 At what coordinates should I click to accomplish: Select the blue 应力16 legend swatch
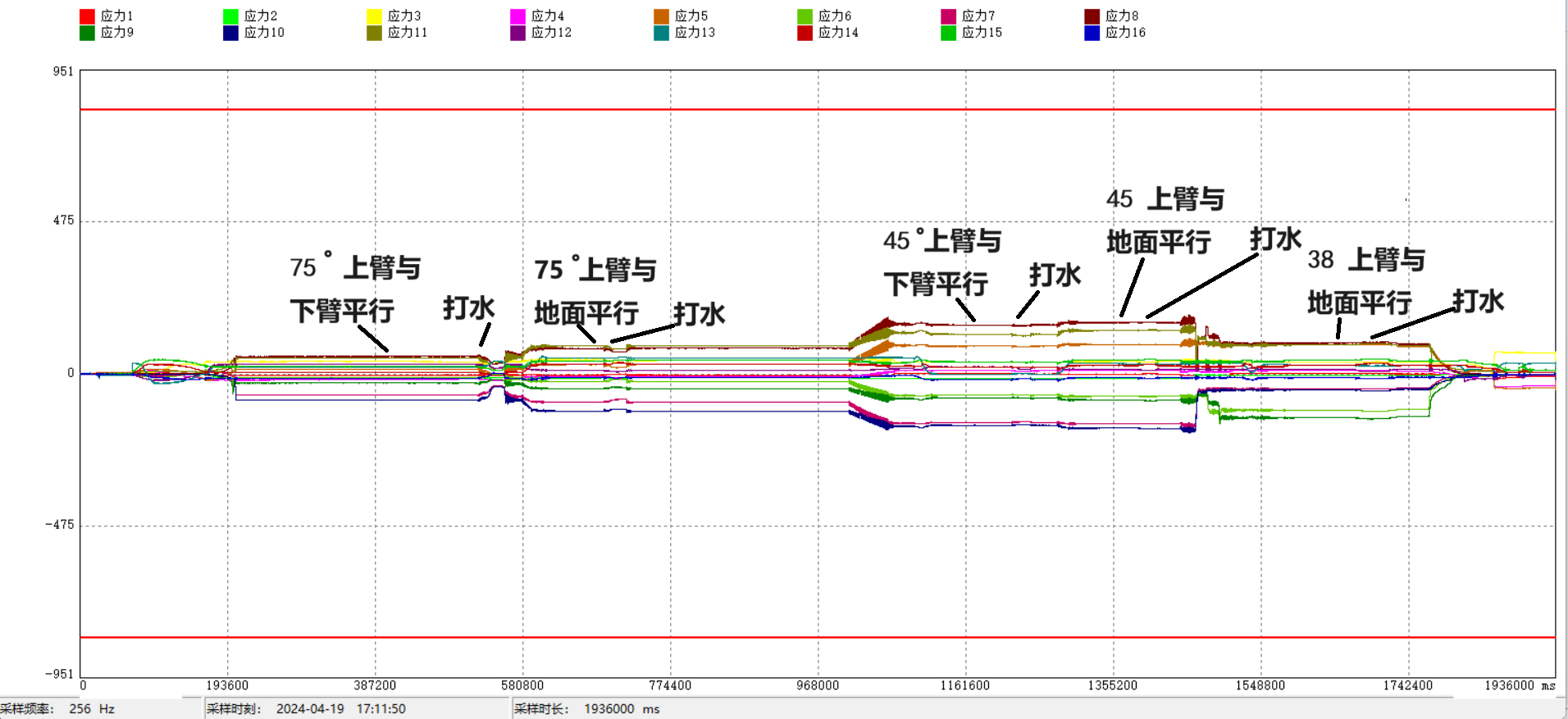tap(1092, 33)
